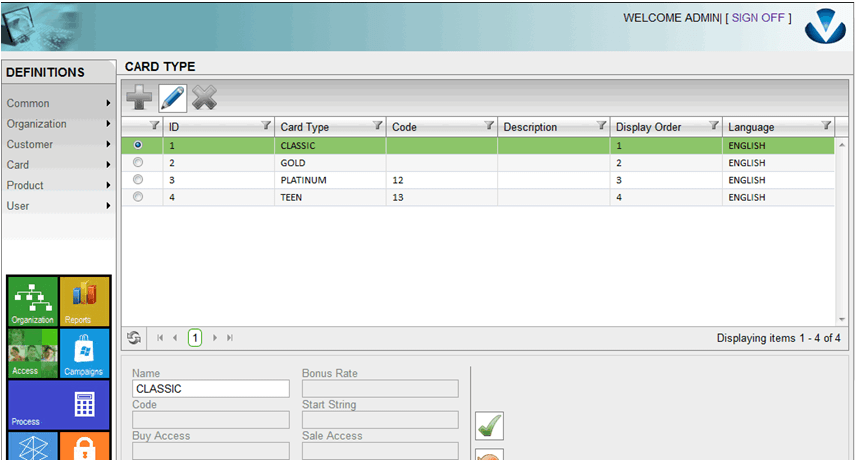Go to page 1 in pager
The height and width of the screenshot is (462, 855).
(194, 338)
